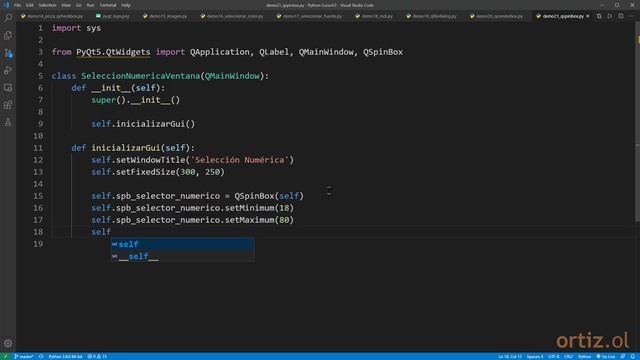Open More Actions ellipsis in editor title
The image size is (640, 360).
point(631,16)
